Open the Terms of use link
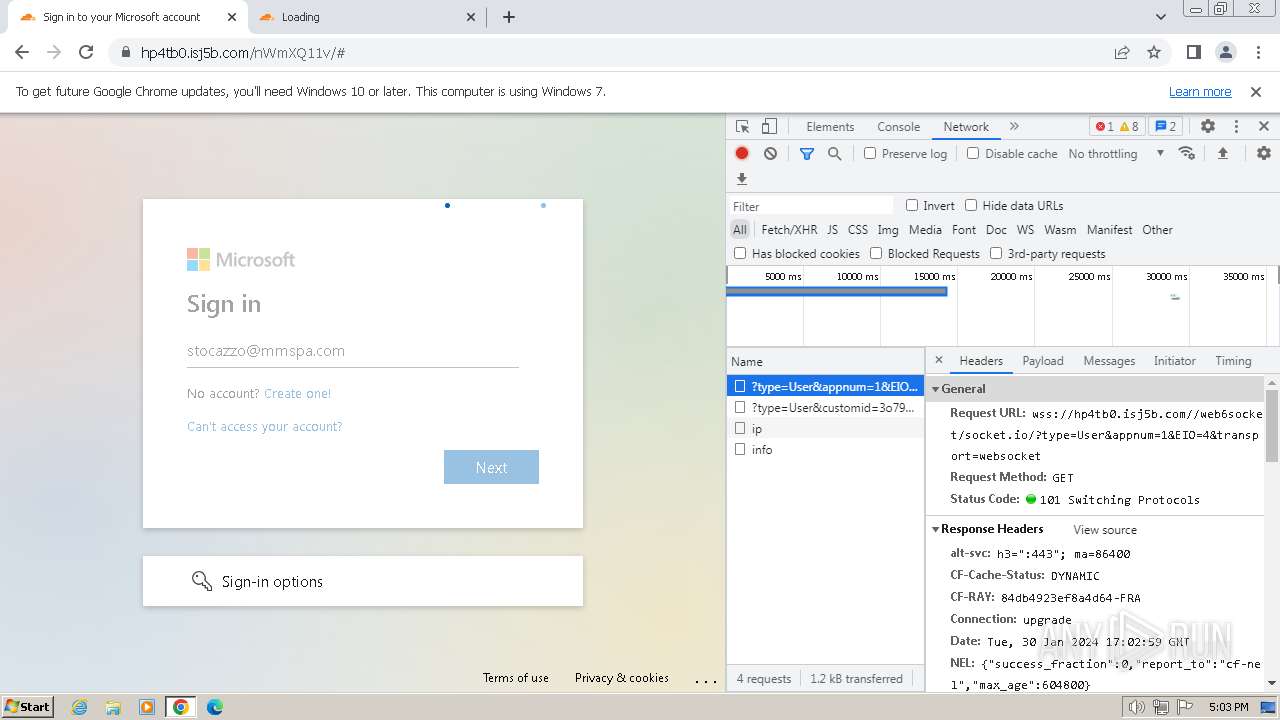This screenshot has height=720, width=1280. [516, 677]
